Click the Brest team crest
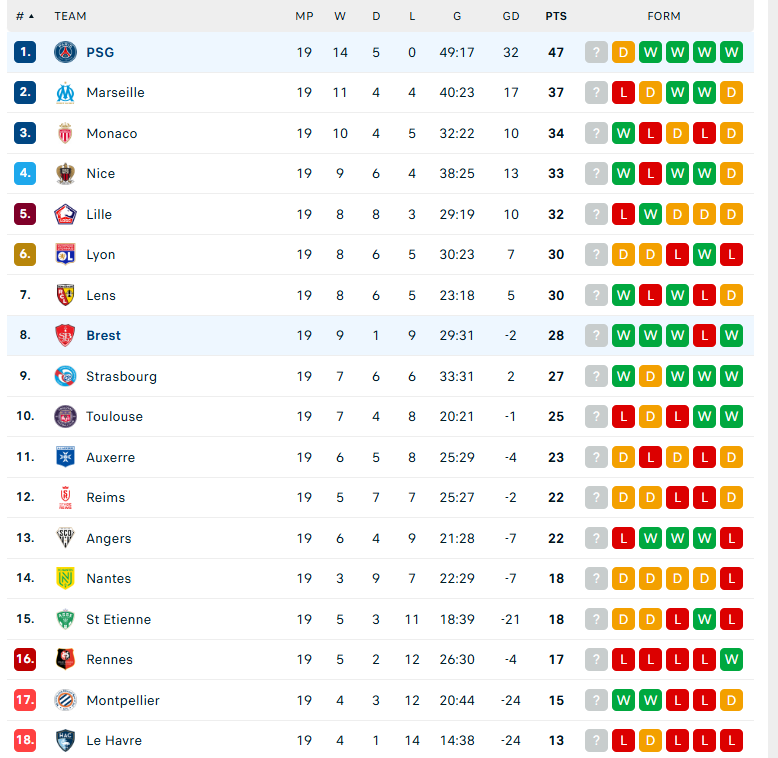The image size is (778, 758). tap(65, 335)
